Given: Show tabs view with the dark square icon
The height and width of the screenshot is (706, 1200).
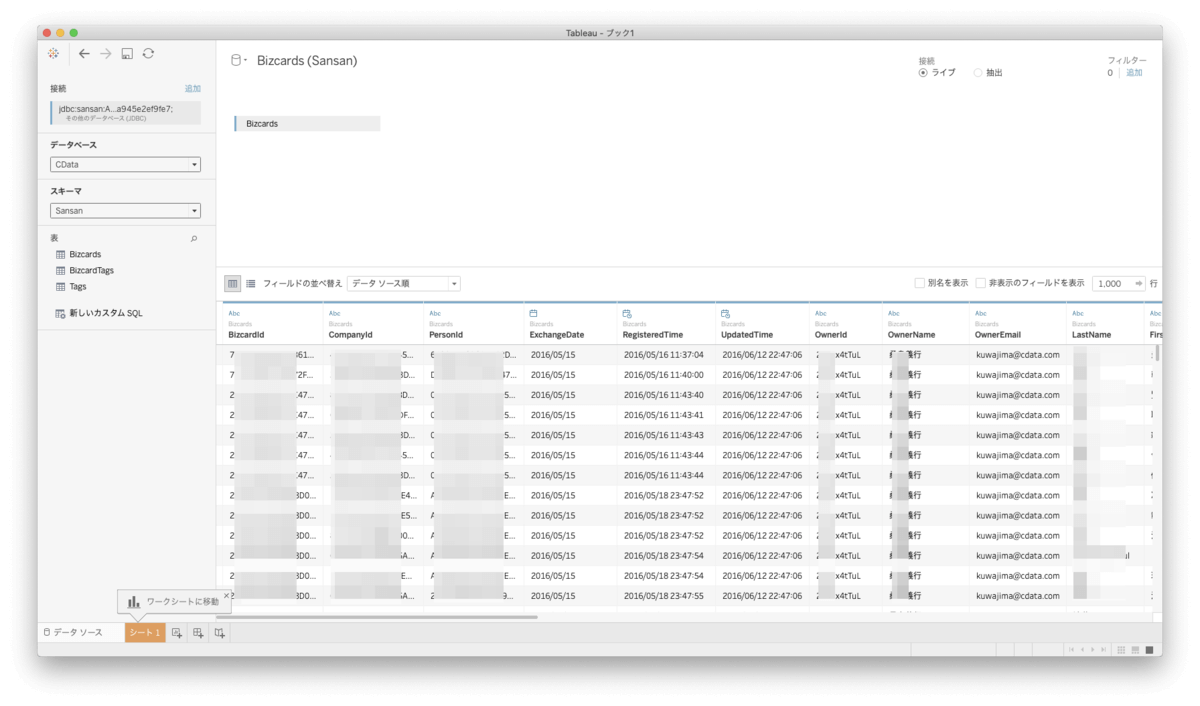Looking at the screenshot, I should 1150,650.
